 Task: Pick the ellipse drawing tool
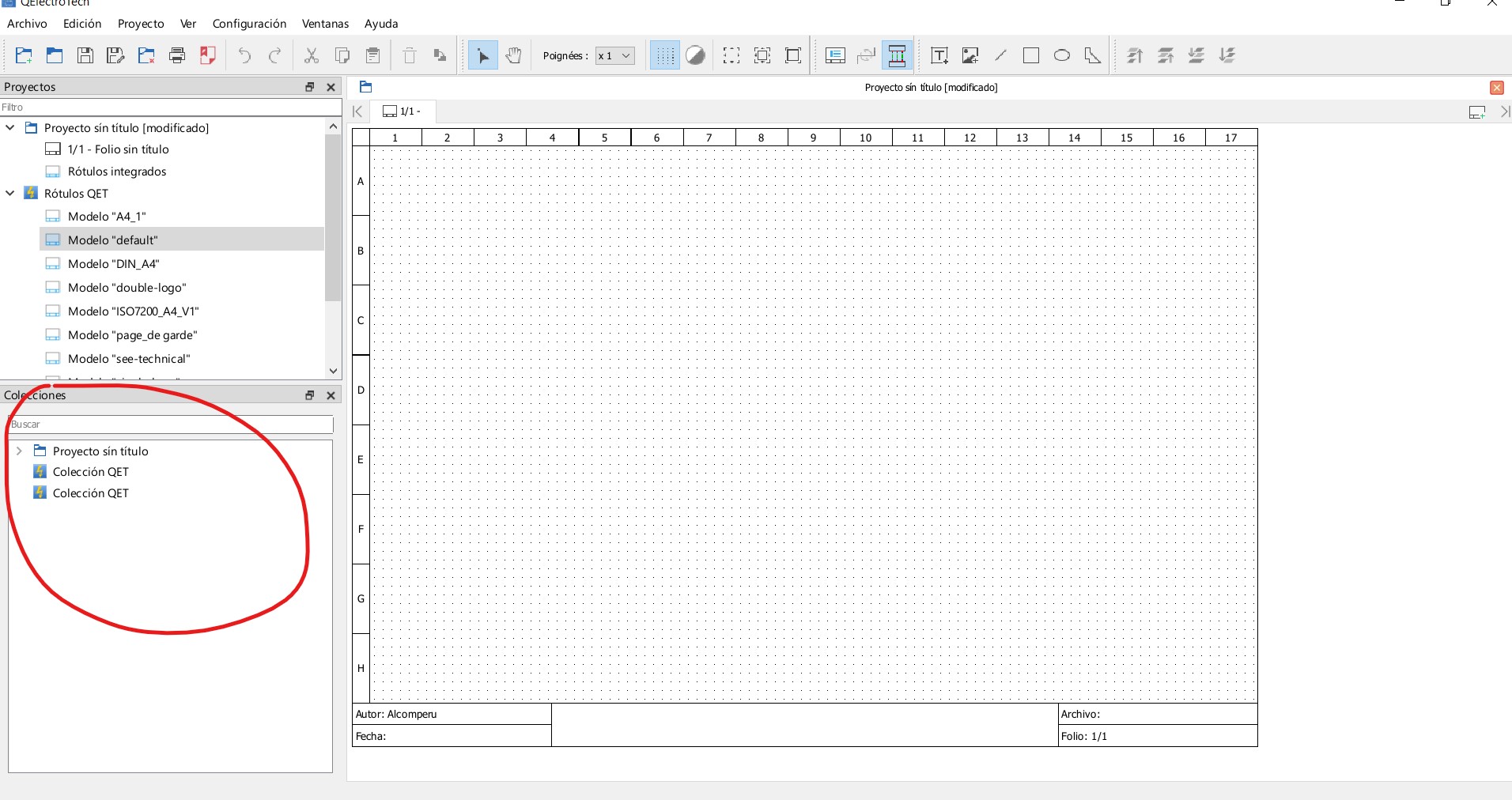[x=1062, y=55]
